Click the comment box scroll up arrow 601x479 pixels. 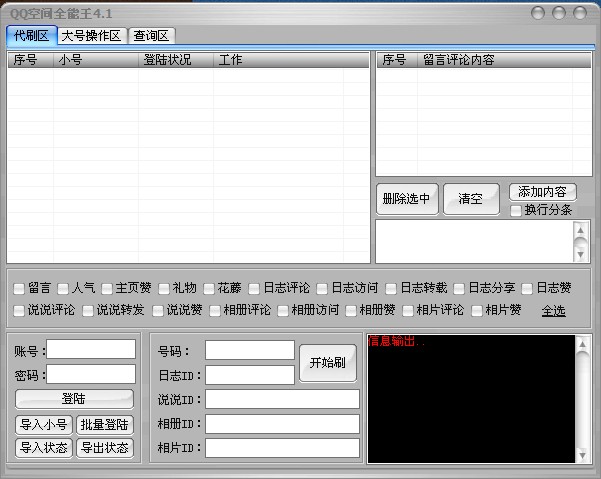tap(581, 230)
